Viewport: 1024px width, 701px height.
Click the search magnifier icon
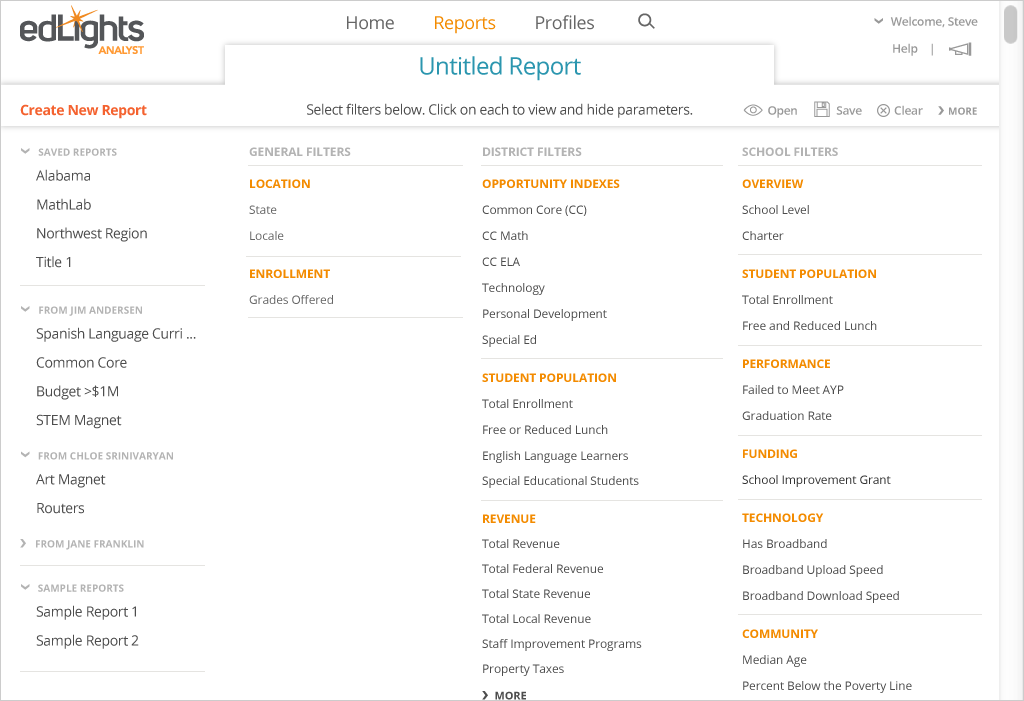(646, 22)
